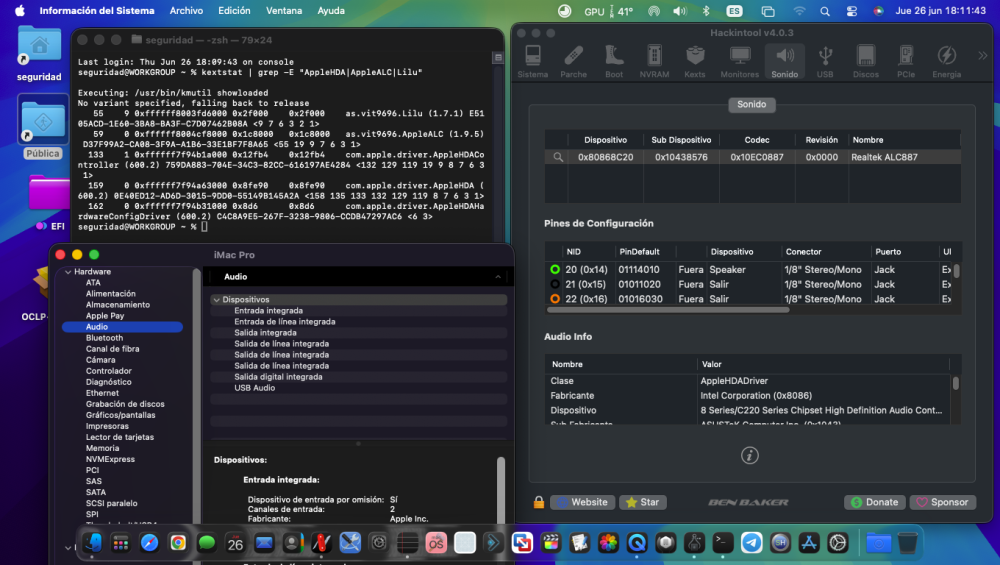The image size is (1000, 565).
Task: Open the Sistema tab in Hackintool
Action: [x=533, y=62]
